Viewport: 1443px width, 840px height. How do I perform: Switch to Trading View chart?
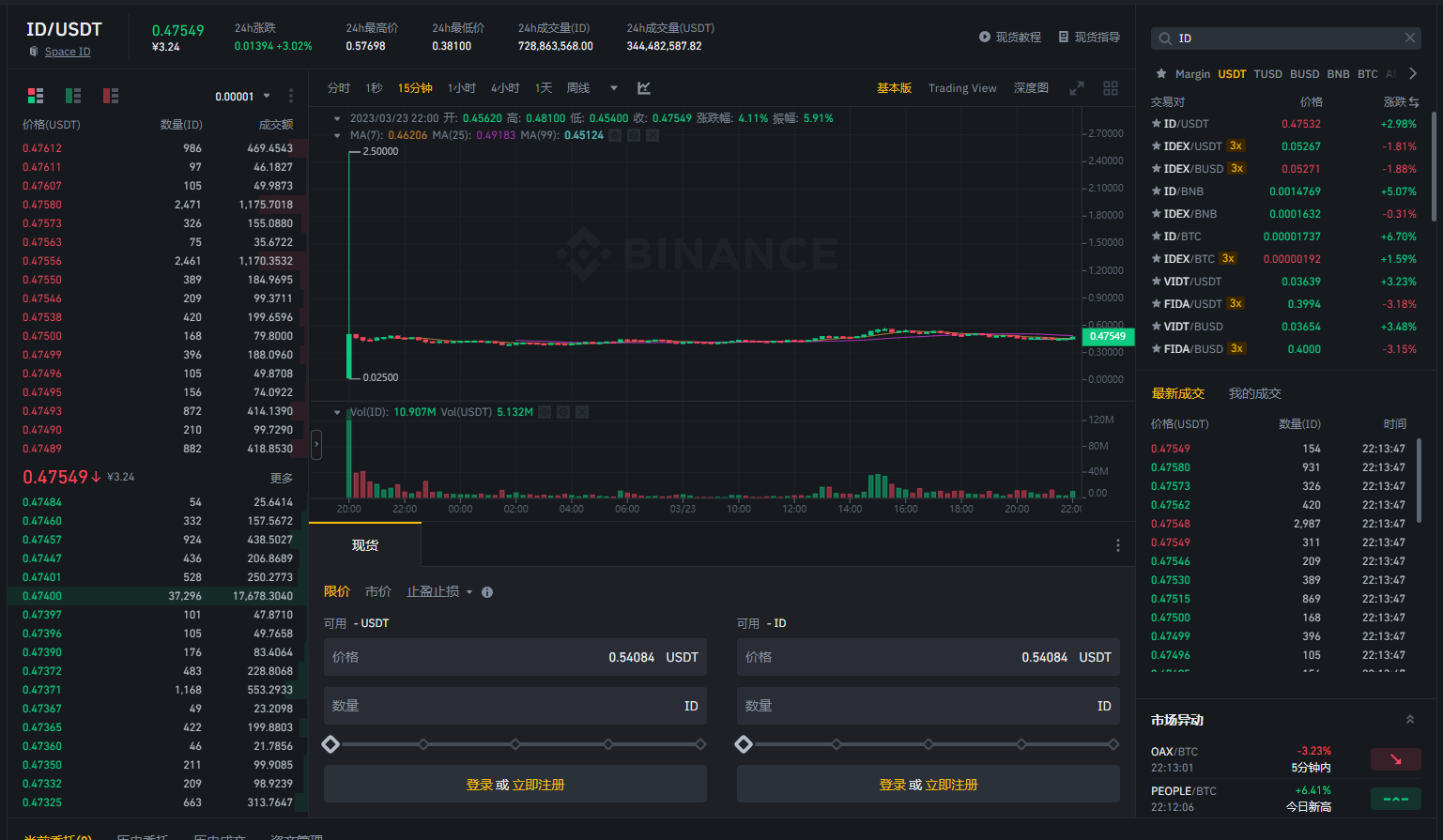coord(962,88)
